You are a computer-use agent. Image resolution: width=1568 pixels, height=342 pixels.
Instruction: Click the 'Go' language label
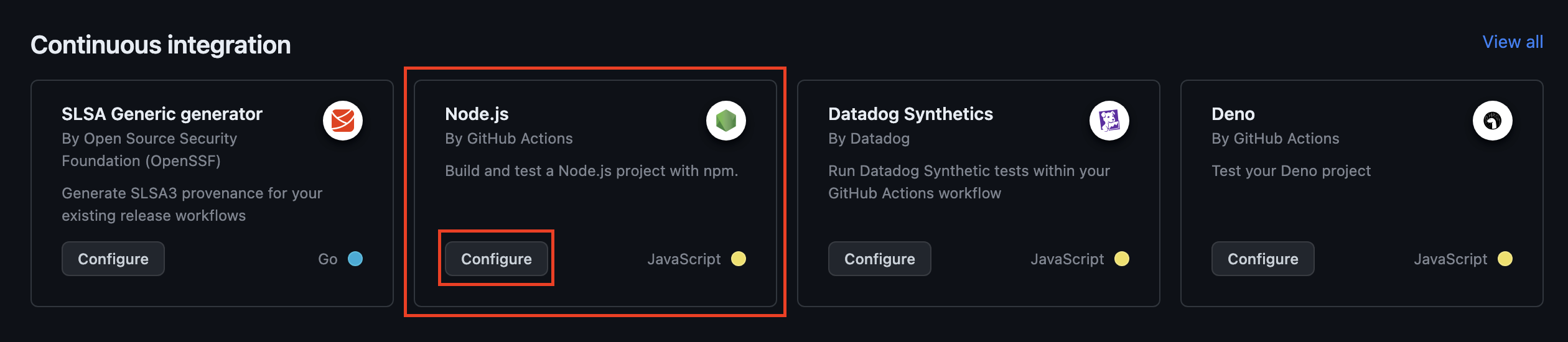point(328,259)
